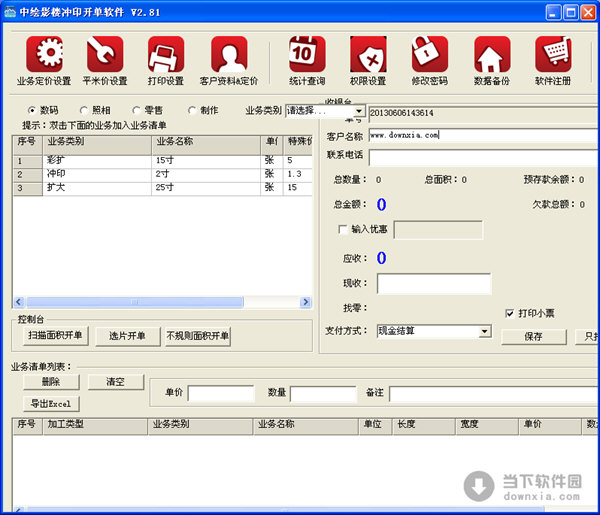Click the 导出Excel button

pyautogui.click(x=50, y=403)
